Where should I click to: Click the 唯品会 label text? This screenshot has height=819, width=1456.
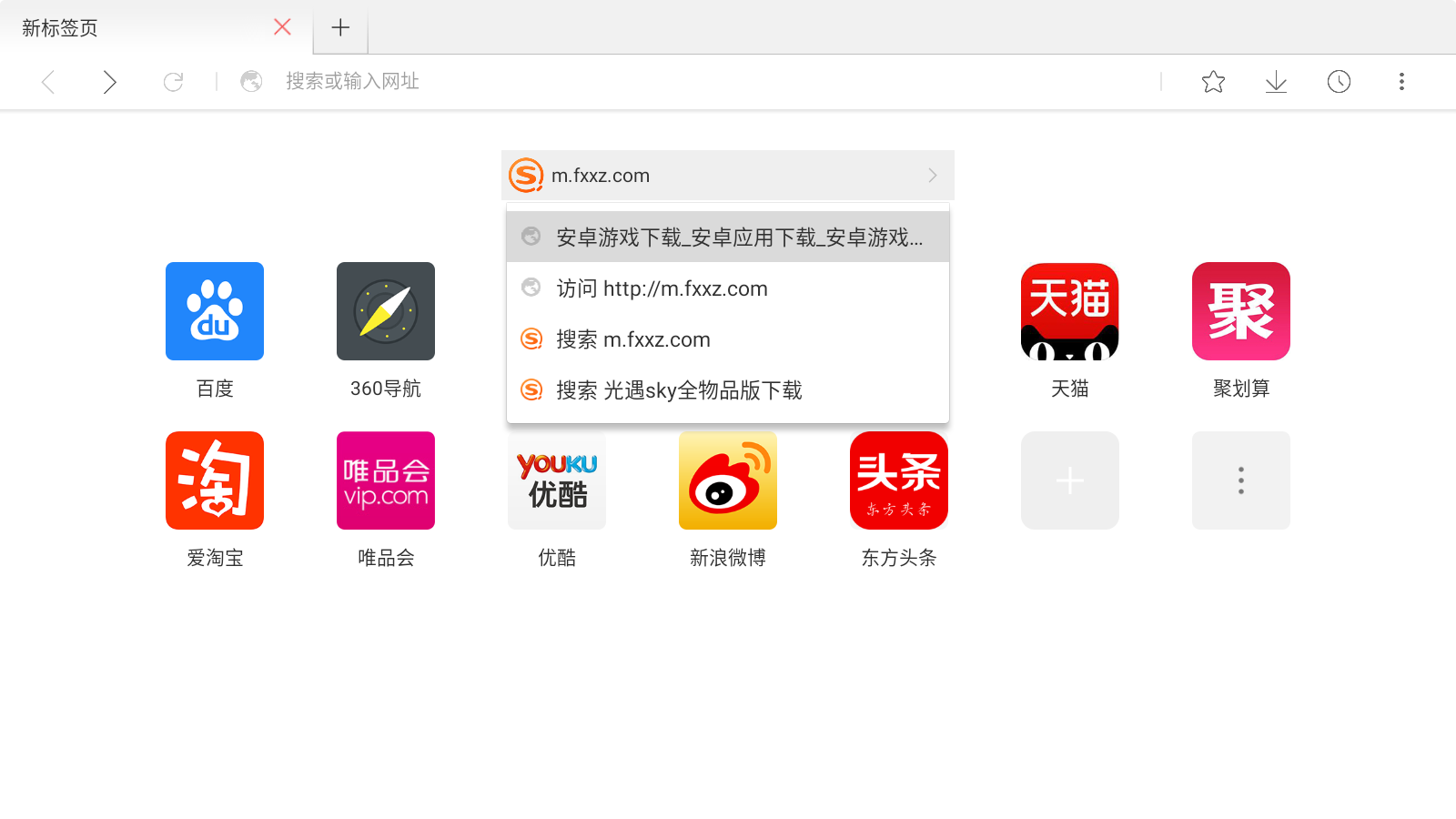(x=386, y=558)
